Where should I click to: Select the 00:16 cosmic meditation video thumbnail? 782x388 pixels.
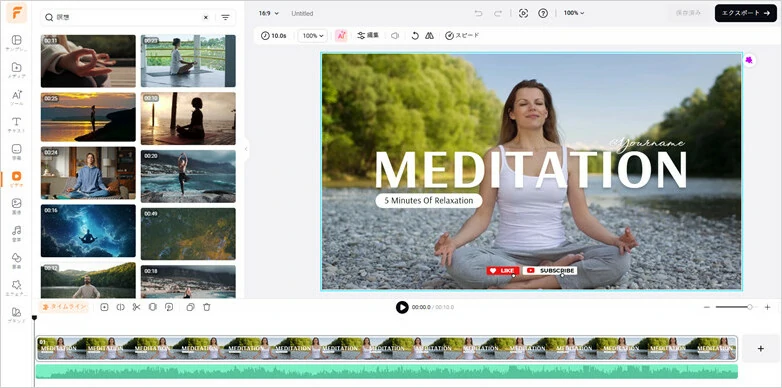tap(88, 230)
